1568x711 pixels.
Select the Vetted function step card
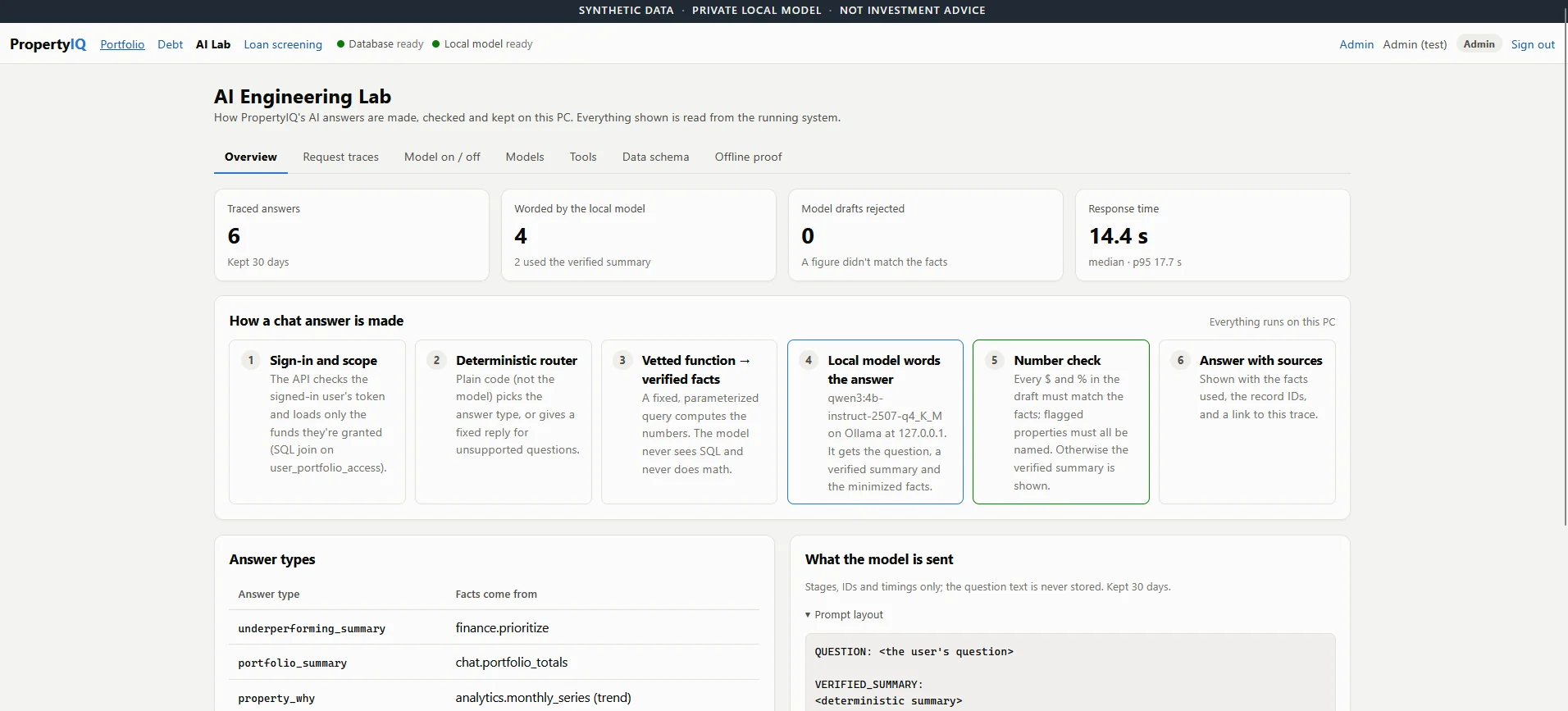(689, 422)
